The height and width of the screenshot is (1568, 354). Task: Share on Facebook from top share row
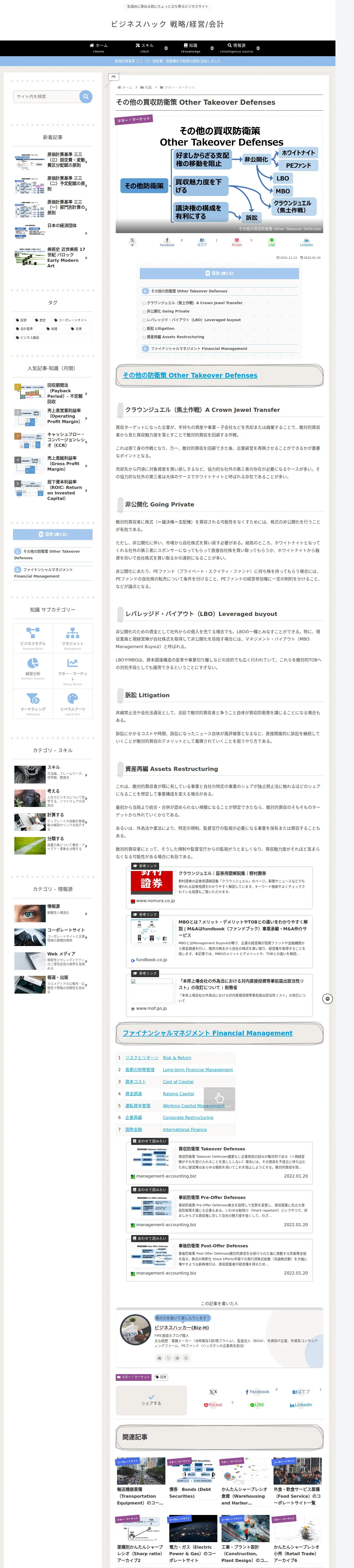pos(167,242)
